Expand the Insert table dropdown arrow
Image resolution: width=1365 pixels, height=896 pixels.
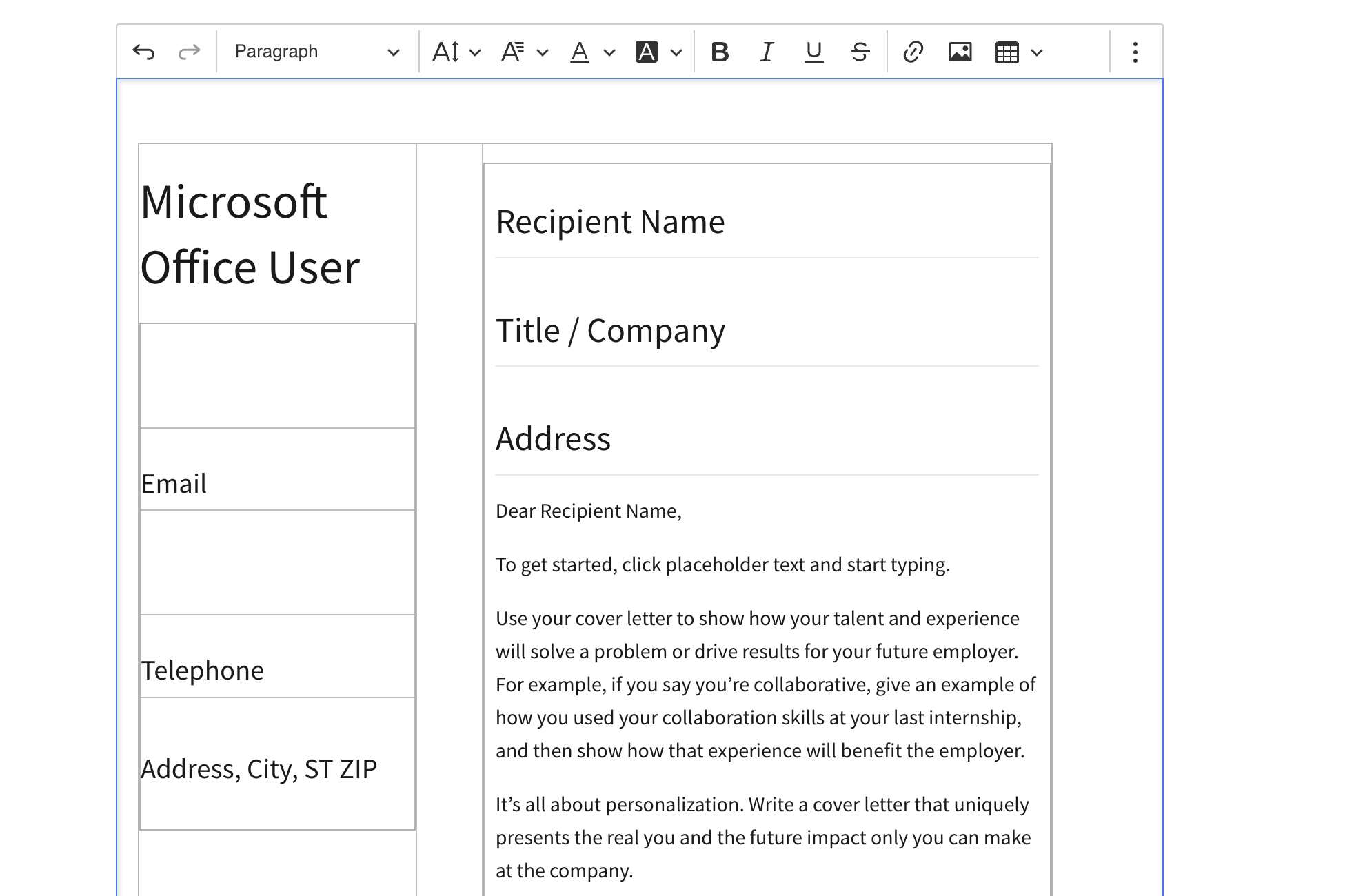click(x=1037, y=52)
